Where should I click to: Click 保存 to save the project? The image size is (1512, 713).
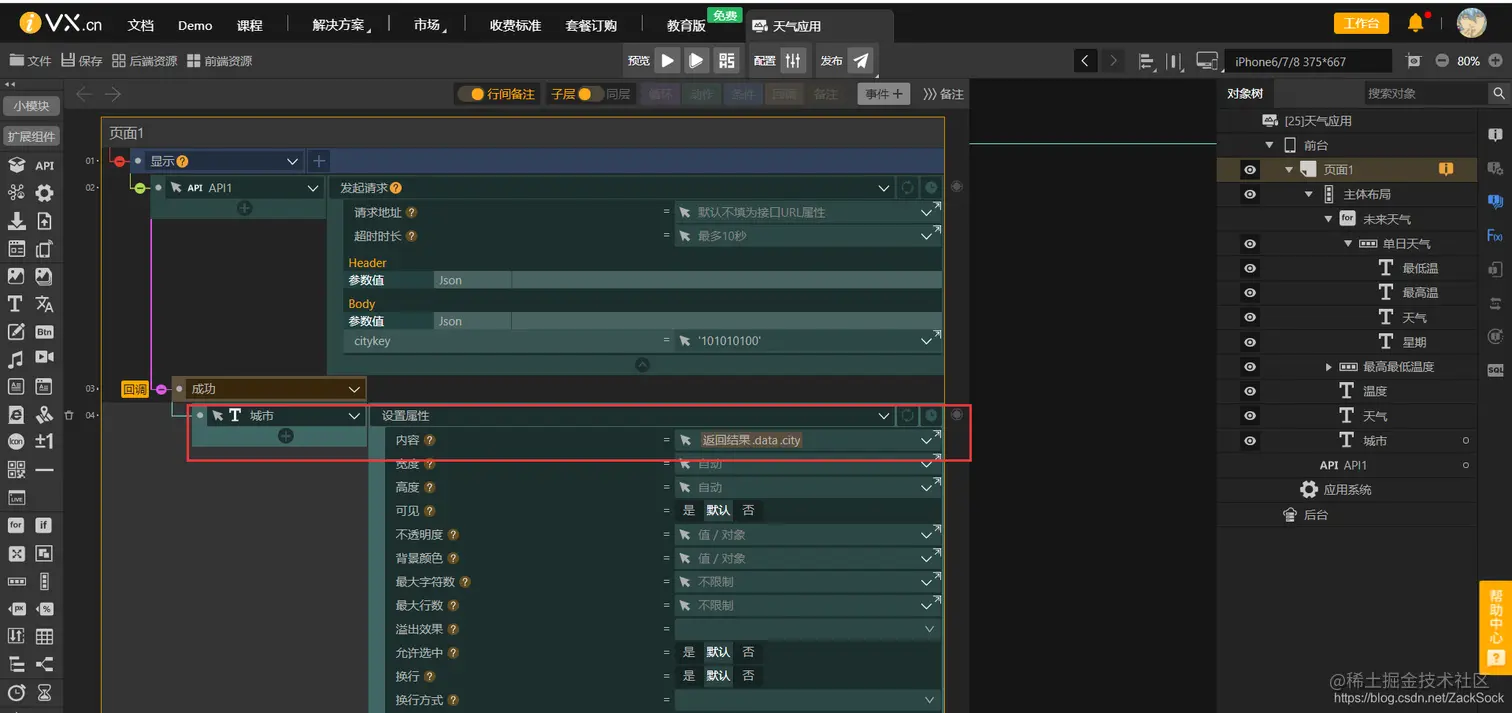pyautogui.click(x=82, y=61)
